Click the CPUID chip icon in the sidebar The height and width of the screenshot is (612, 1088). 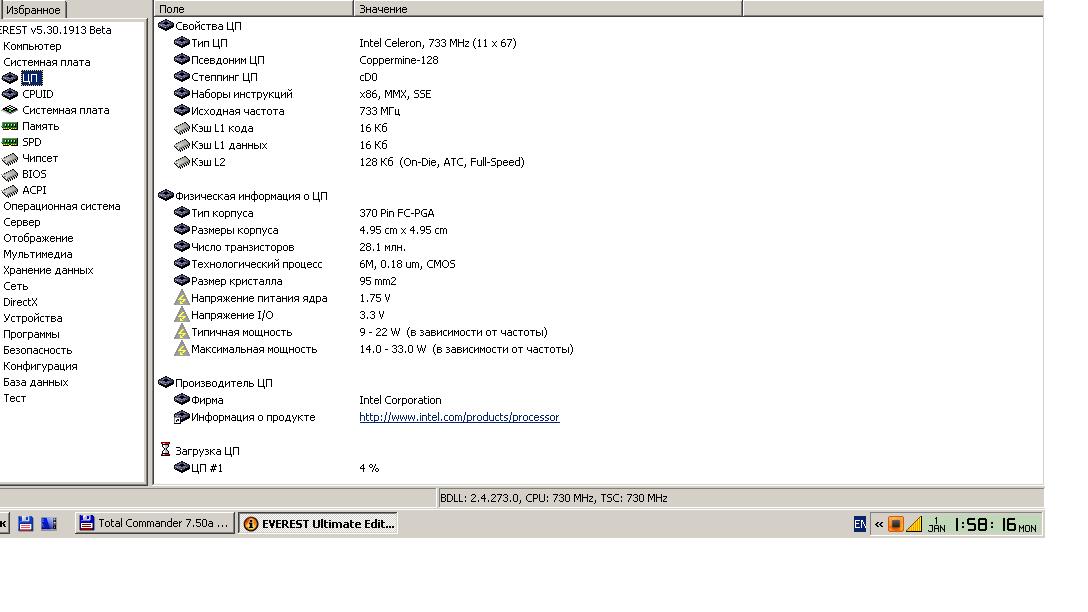tap(10, 94)
